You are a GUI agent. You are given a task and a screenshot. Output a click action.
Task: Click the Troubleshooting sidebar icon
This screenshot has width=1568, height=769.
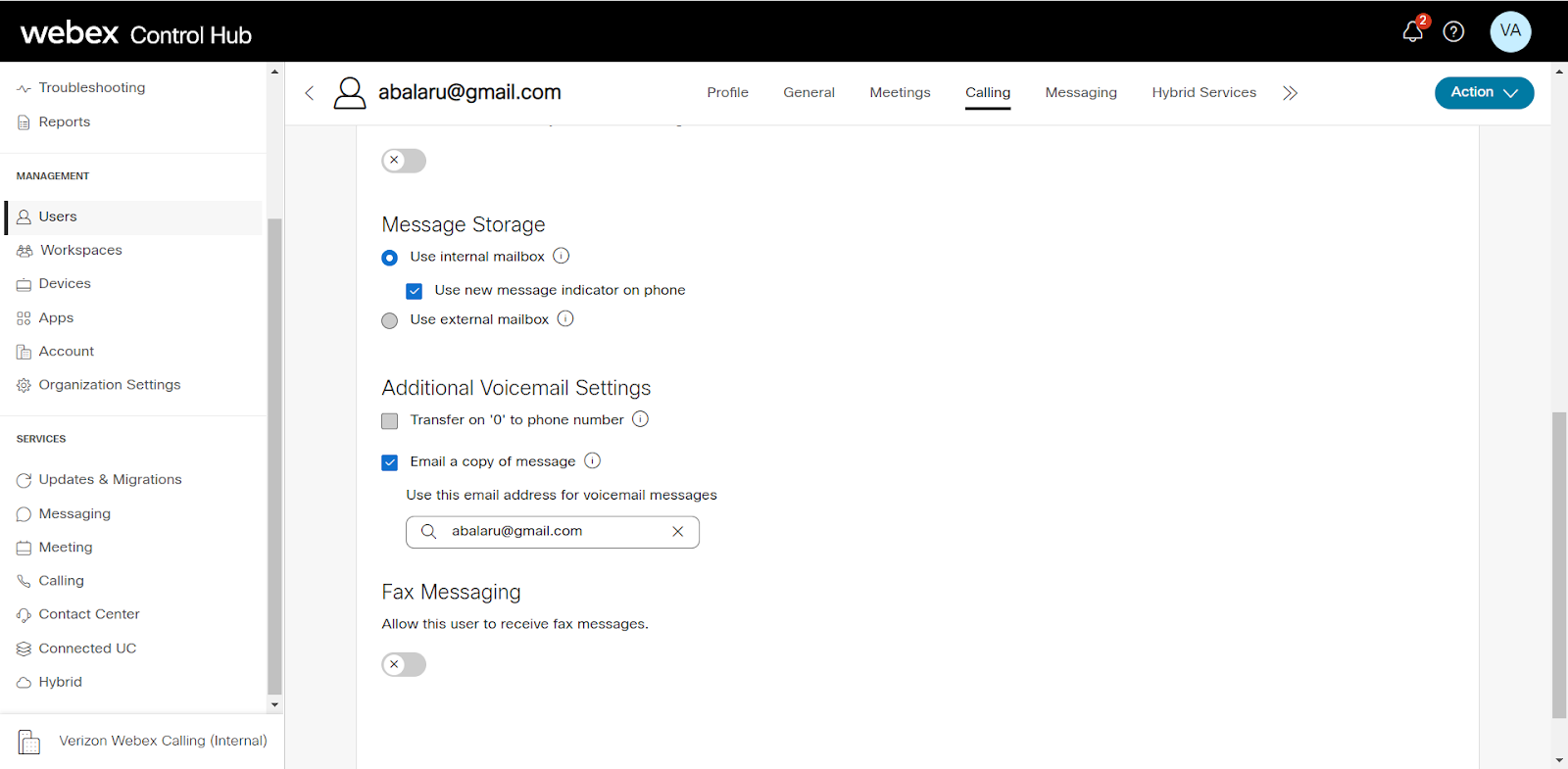tap(24, 88)
